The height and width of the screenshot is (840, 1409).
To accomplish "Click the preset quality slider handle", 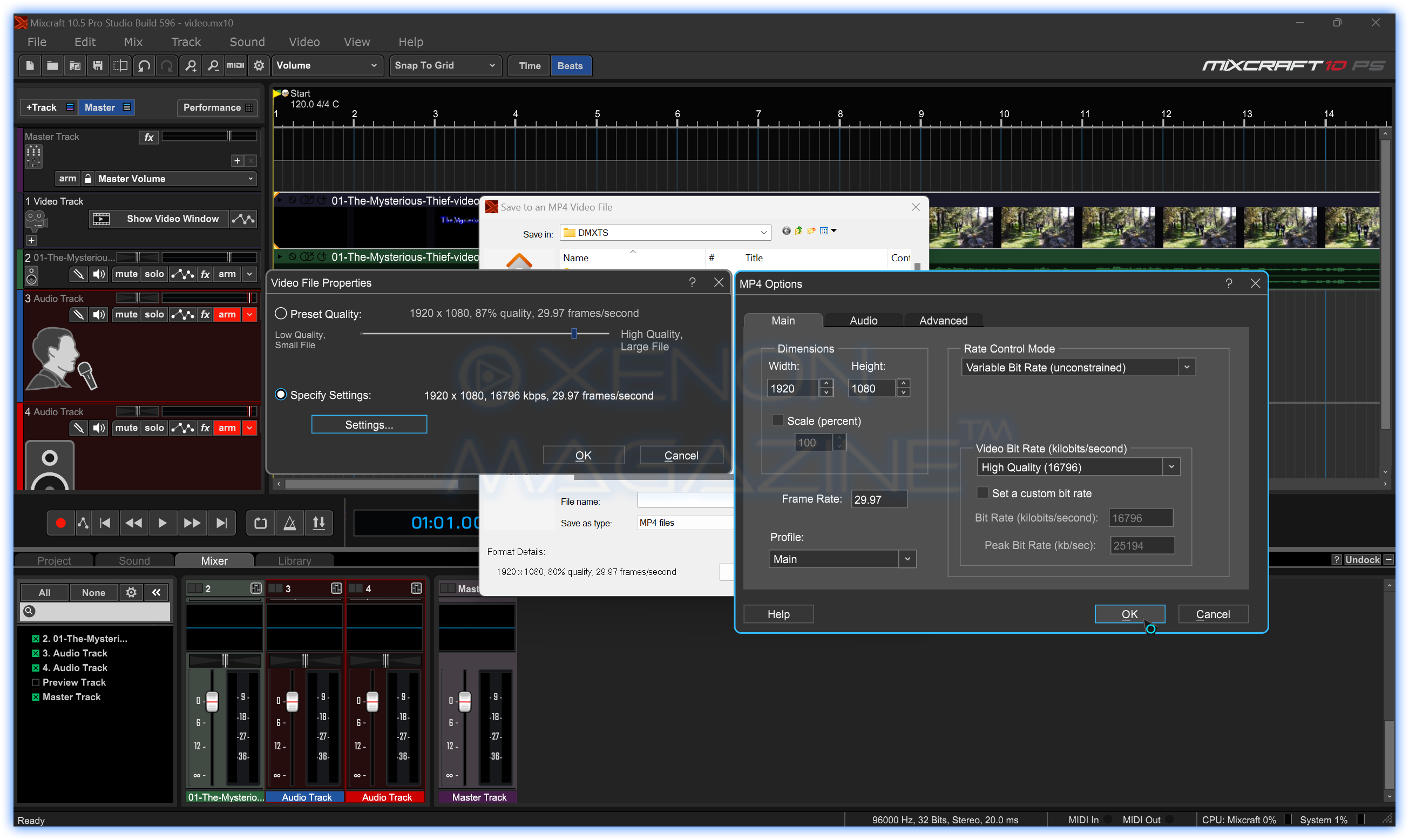I will pyautogui.click(x=574, y=334).
